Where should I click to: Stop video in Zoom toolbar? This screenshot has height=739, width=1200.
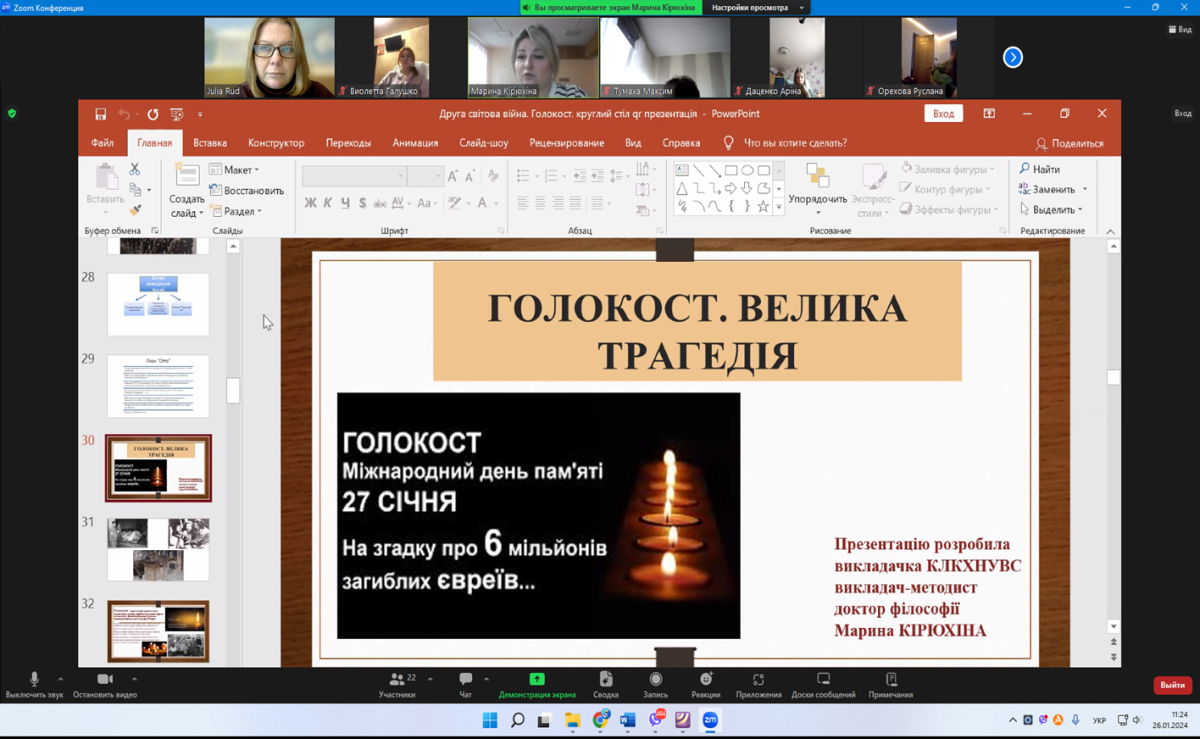105,681
